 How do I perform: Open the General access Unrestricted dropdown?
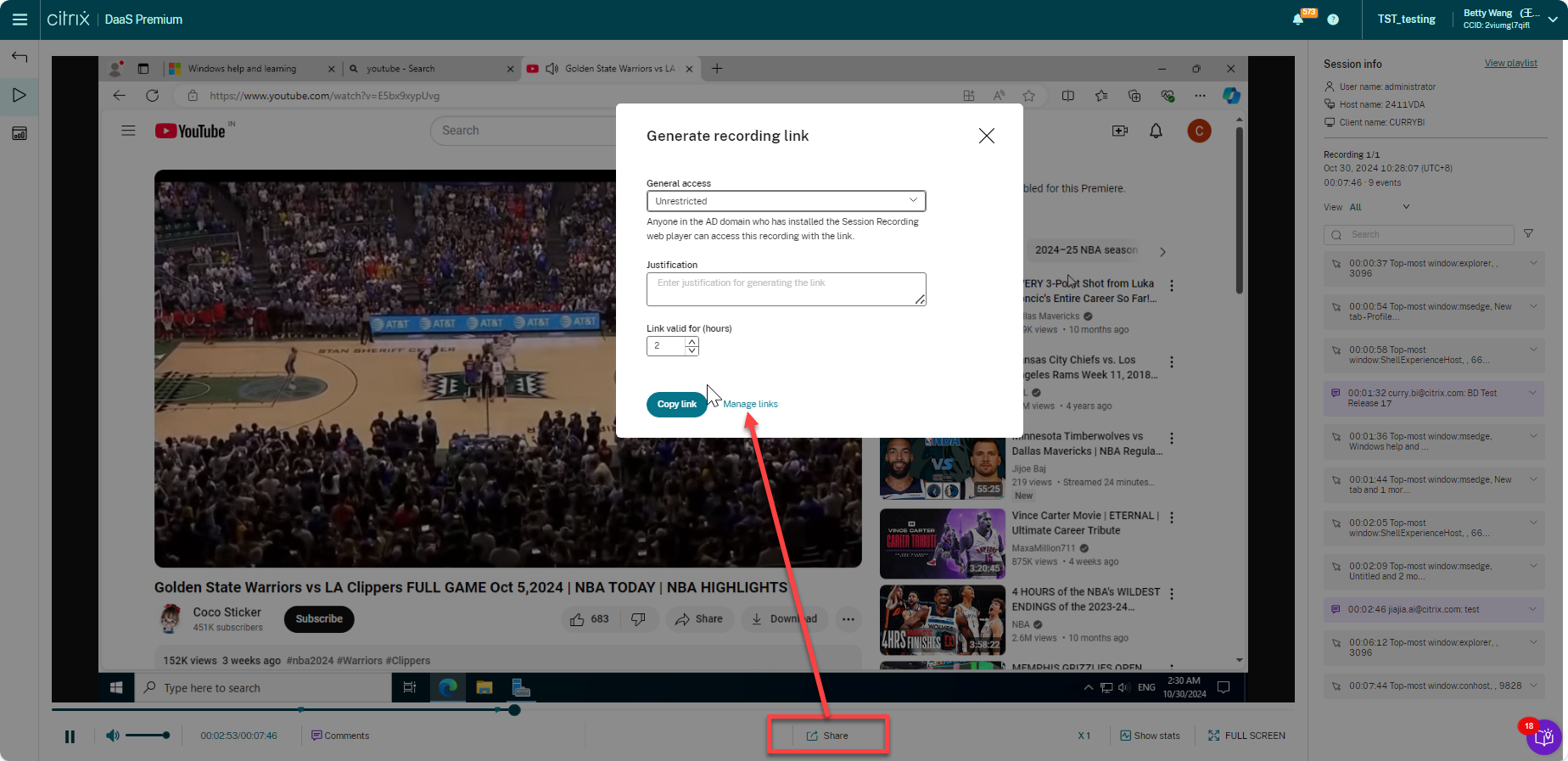tap(786, 201)
